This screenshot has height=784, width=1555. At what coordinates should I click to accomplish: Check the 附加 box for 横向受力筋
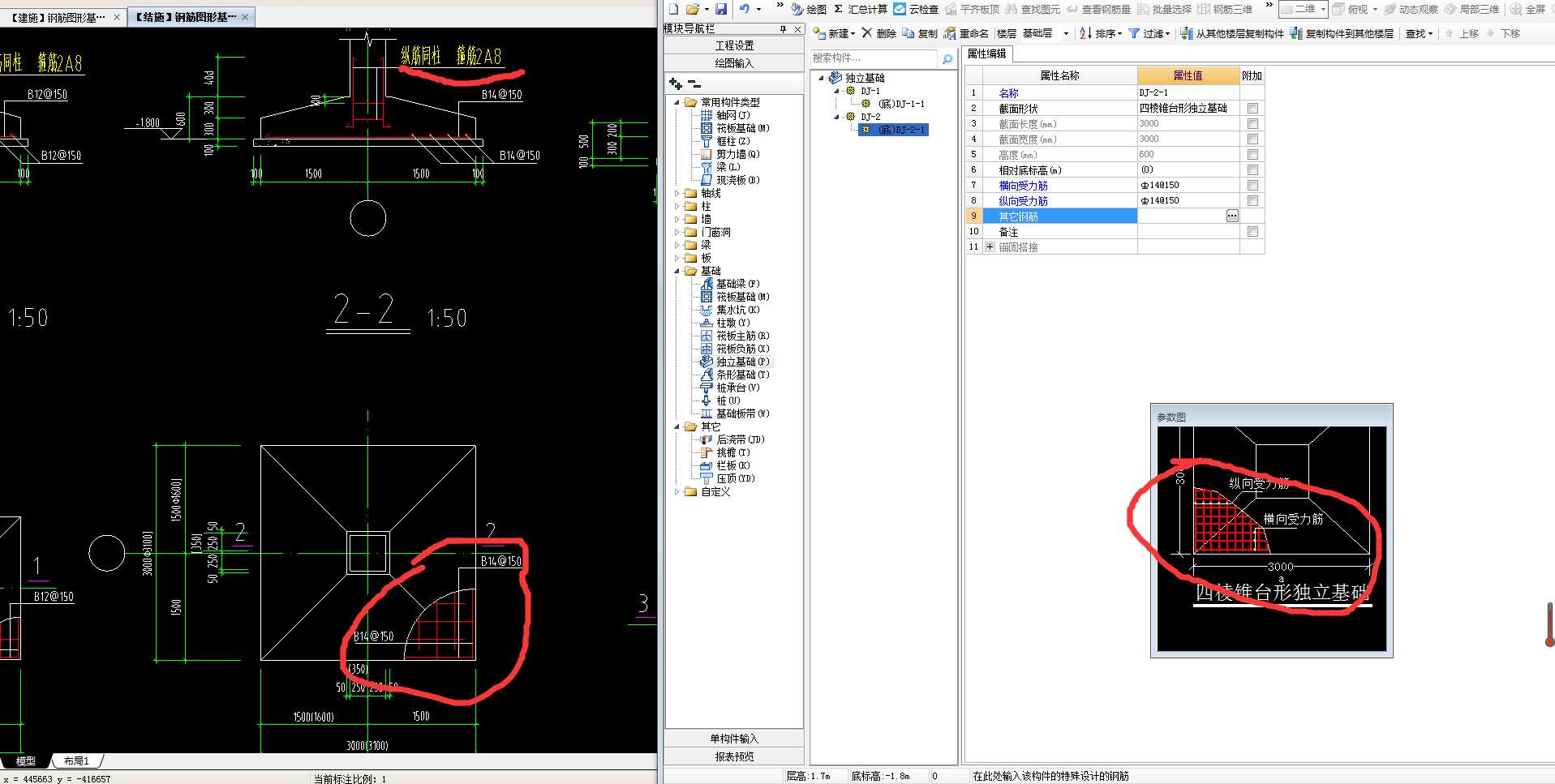coord(1252,185)
